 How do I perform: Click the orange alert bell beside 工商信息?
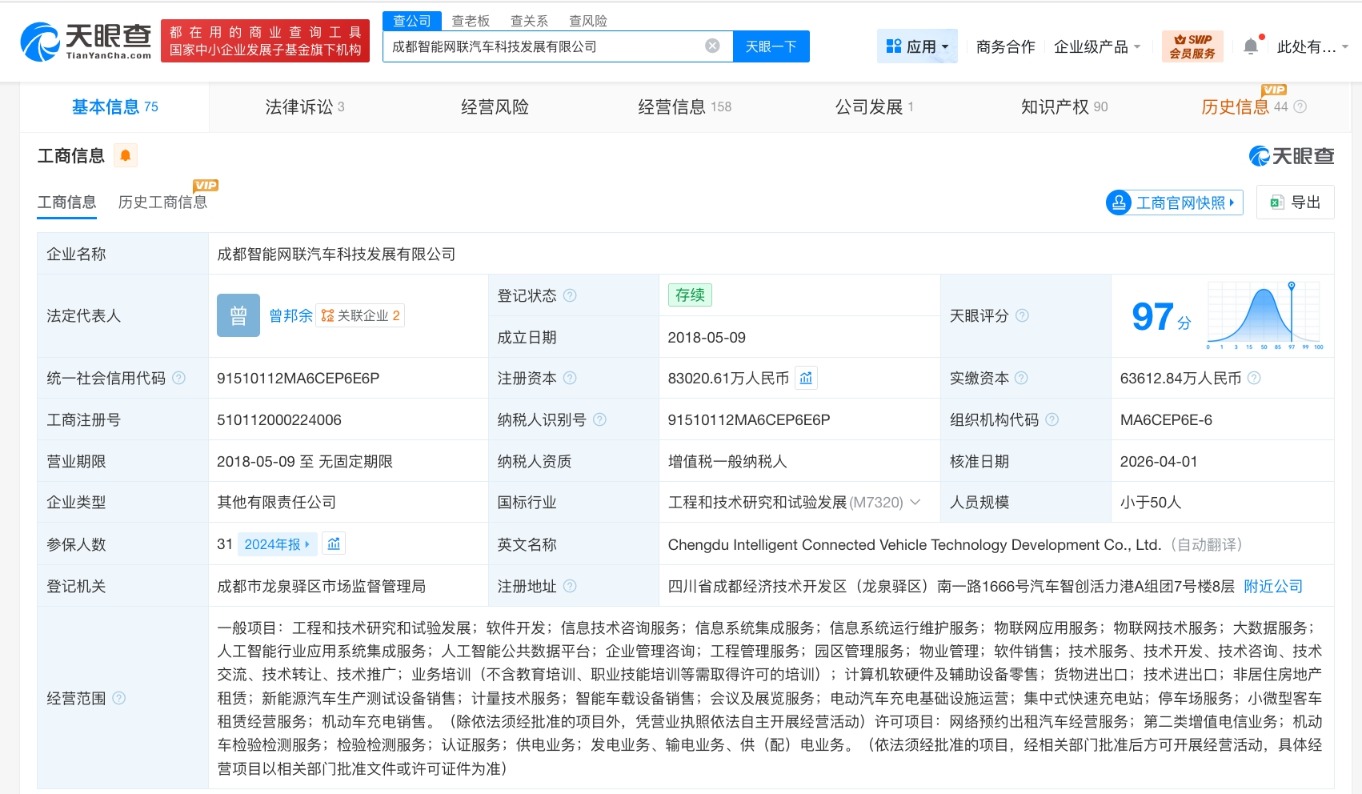(125, 156)
